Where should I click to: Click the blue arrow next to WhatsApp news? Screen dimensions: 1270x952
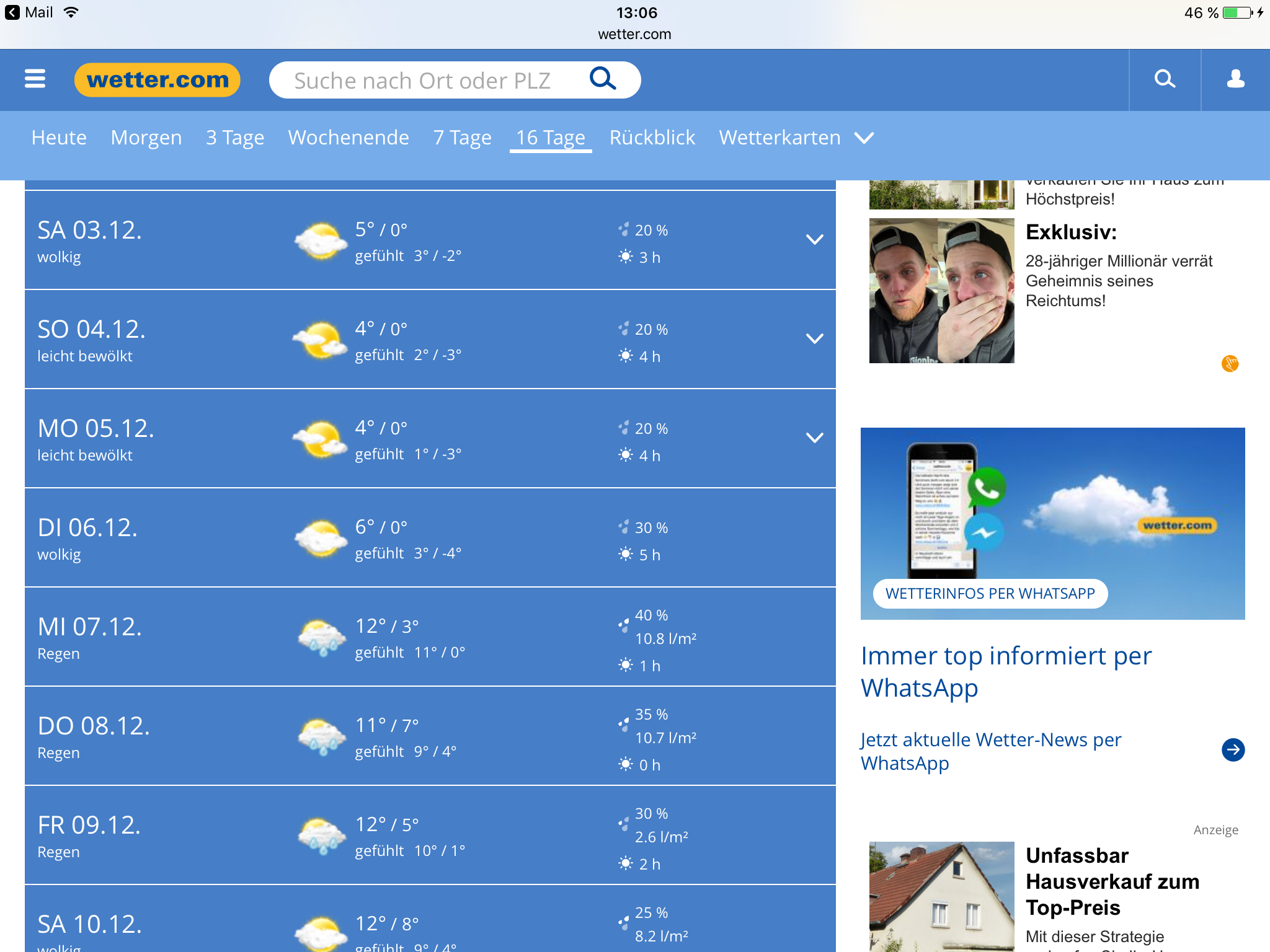pos(1233,750)
